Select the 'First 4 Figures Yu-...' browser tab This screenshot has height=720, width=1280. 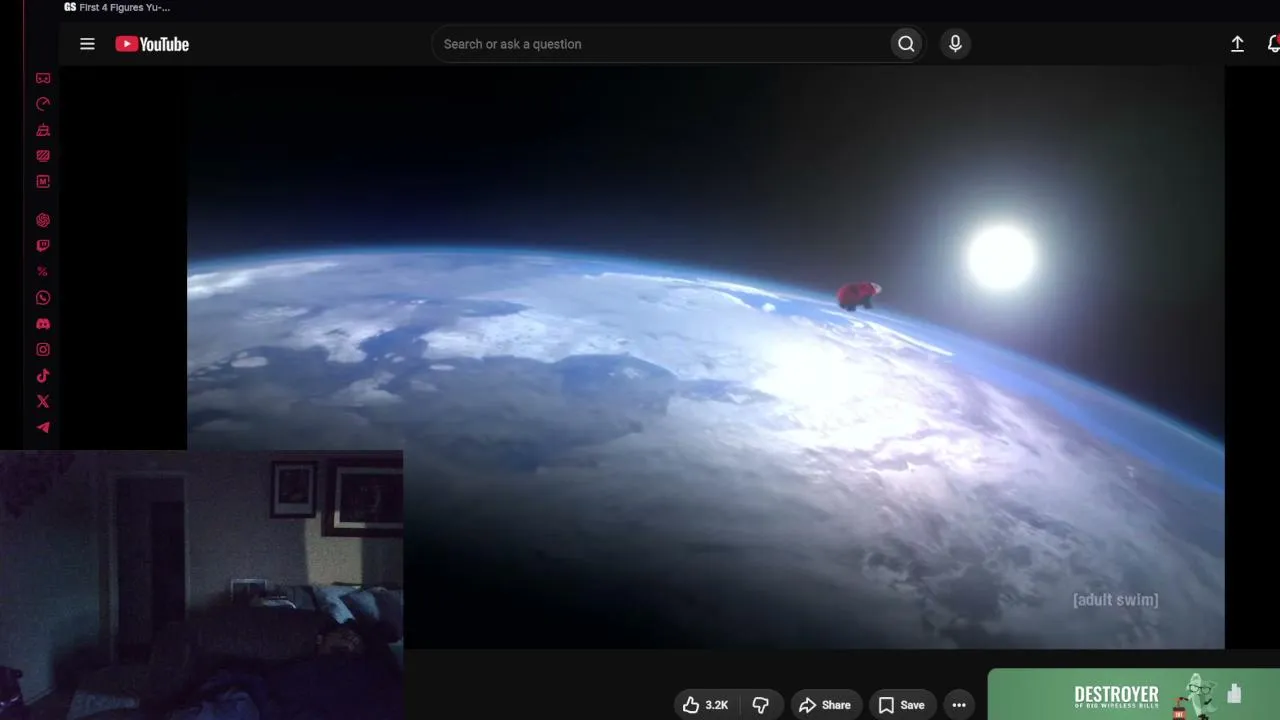pyautogui.click(x=117, y=7)
